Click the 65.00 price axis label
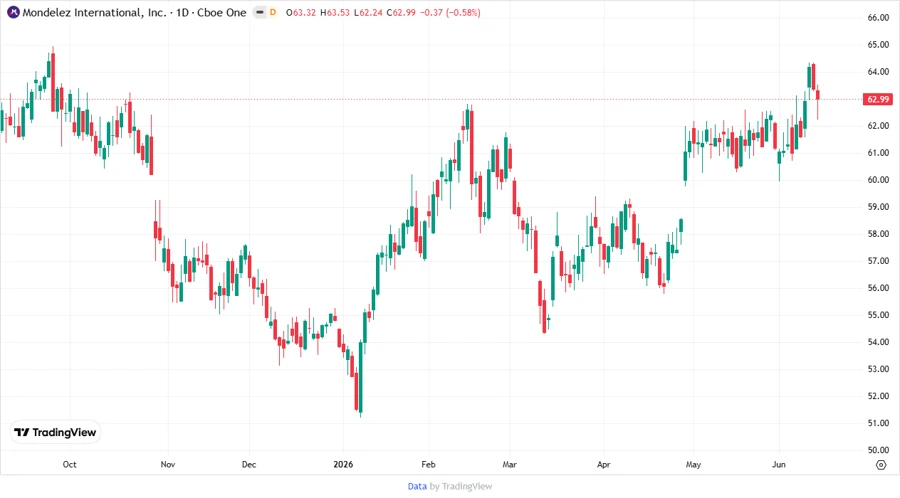Screen dimensions: 900x498 coord(878,45)
